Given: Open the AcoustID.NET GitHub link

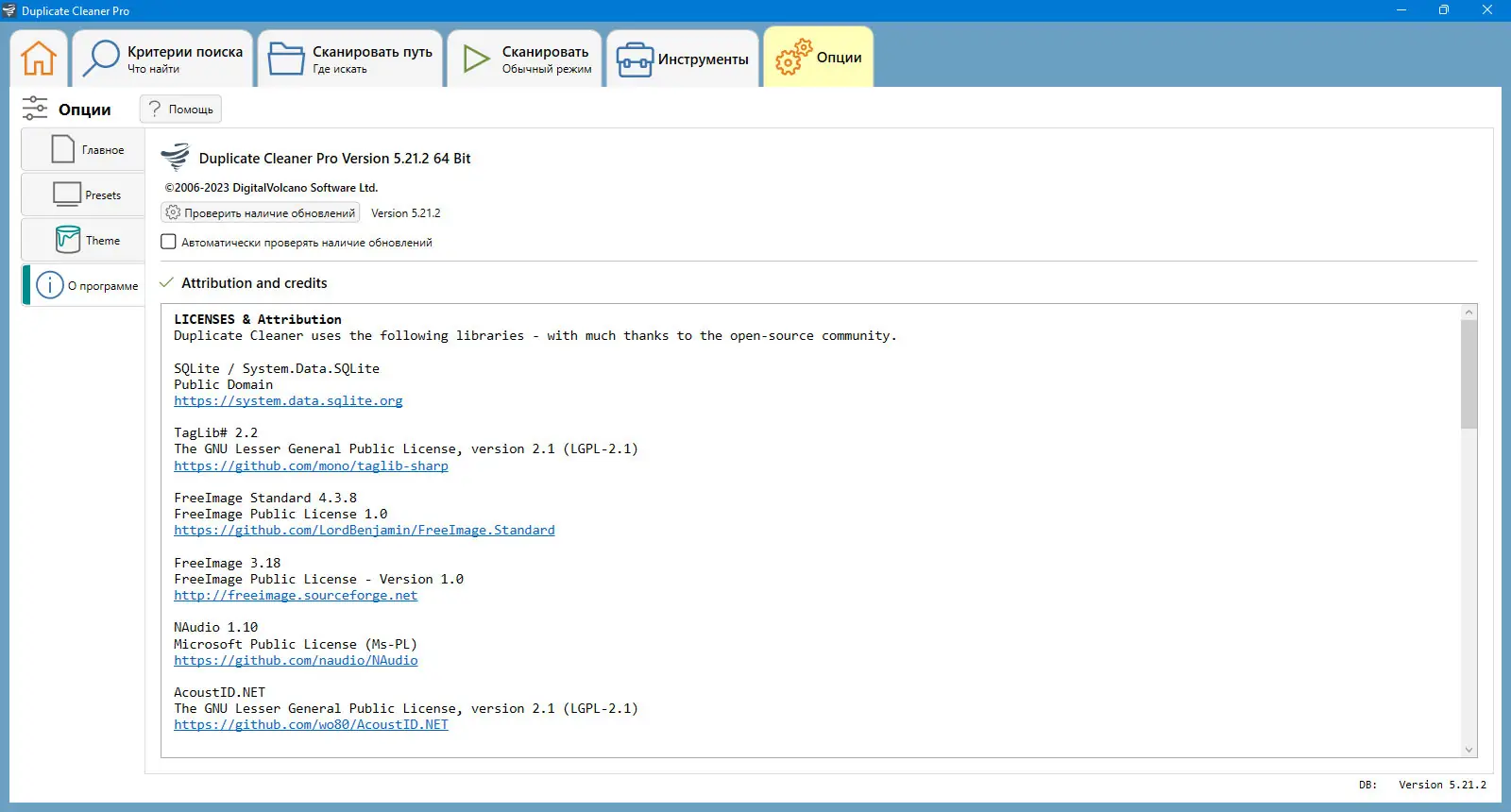Looking at the screenshot, I should (x=311, y=724).
